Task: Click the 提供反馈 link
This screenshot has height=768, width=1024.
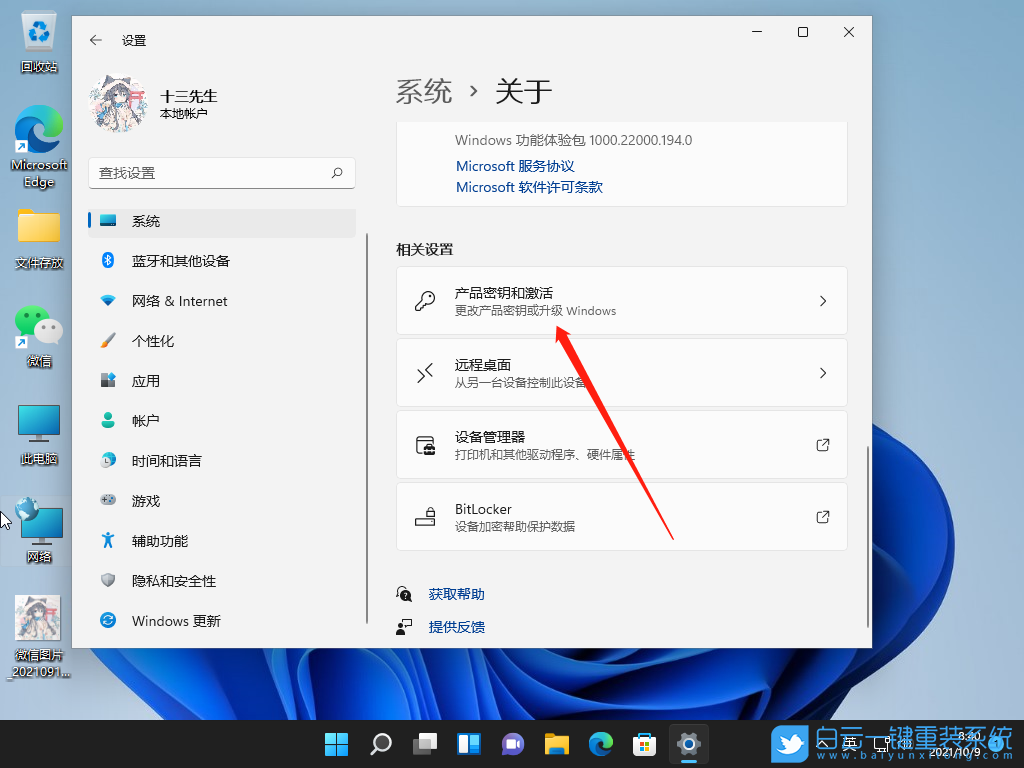Action: click(x=457, y=626)
